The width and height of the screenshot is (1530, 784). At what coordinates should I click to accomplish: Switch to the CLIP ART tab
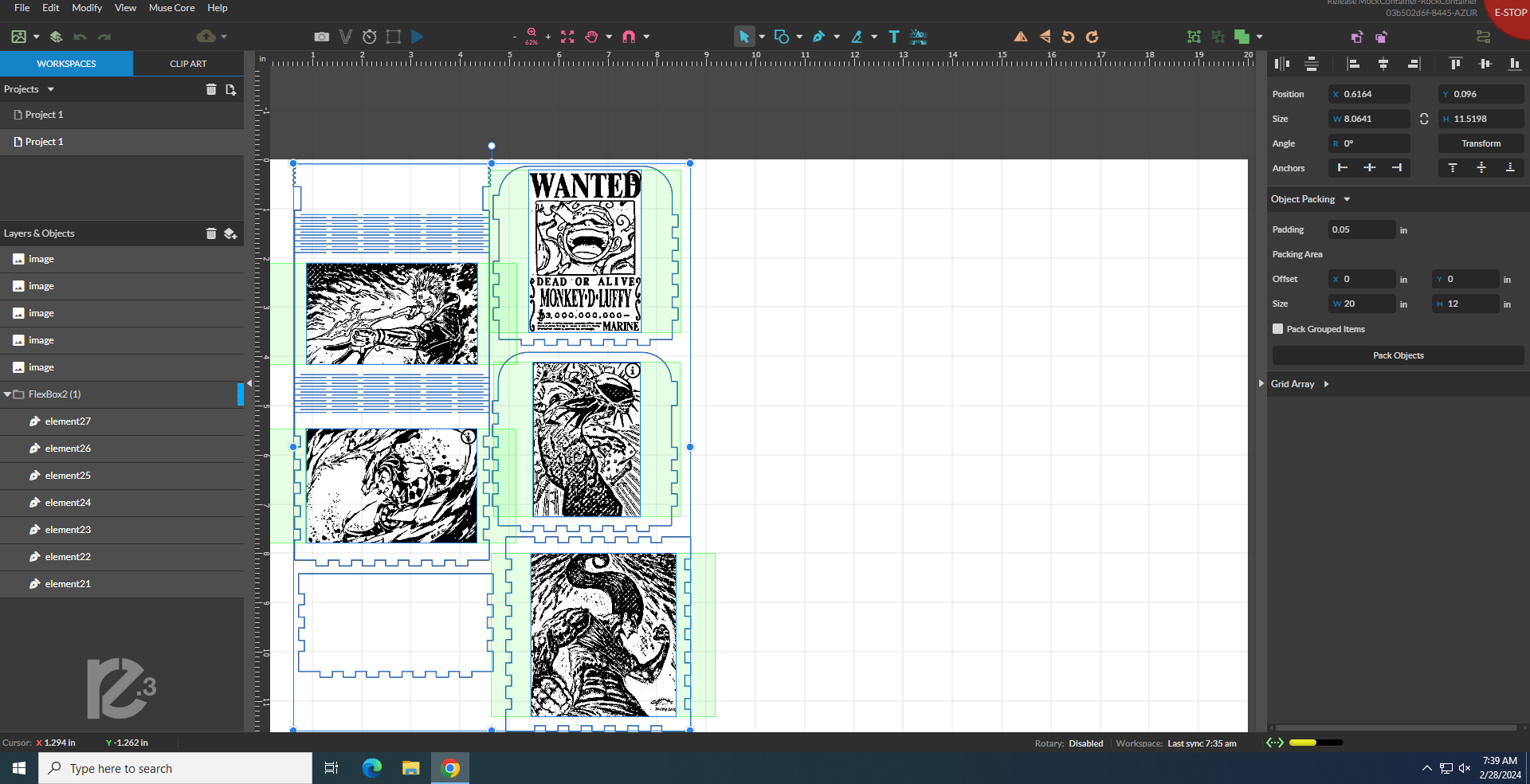tap(188, 64)
